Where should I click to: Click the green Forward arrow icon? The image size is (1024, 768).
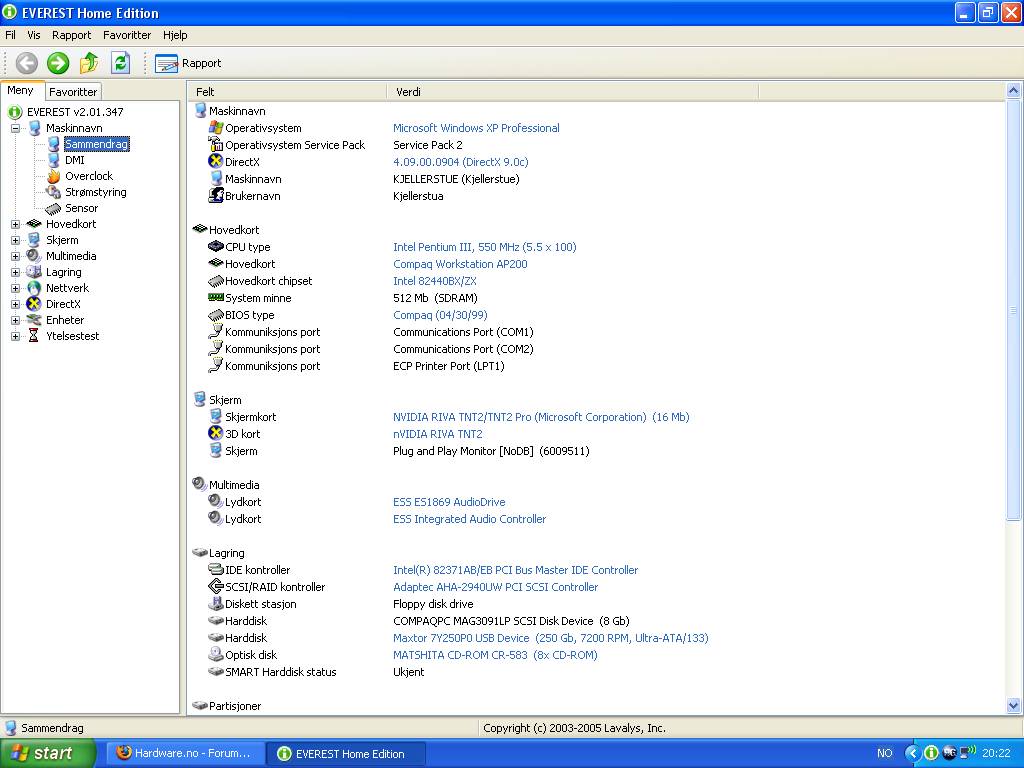point(58,63)
